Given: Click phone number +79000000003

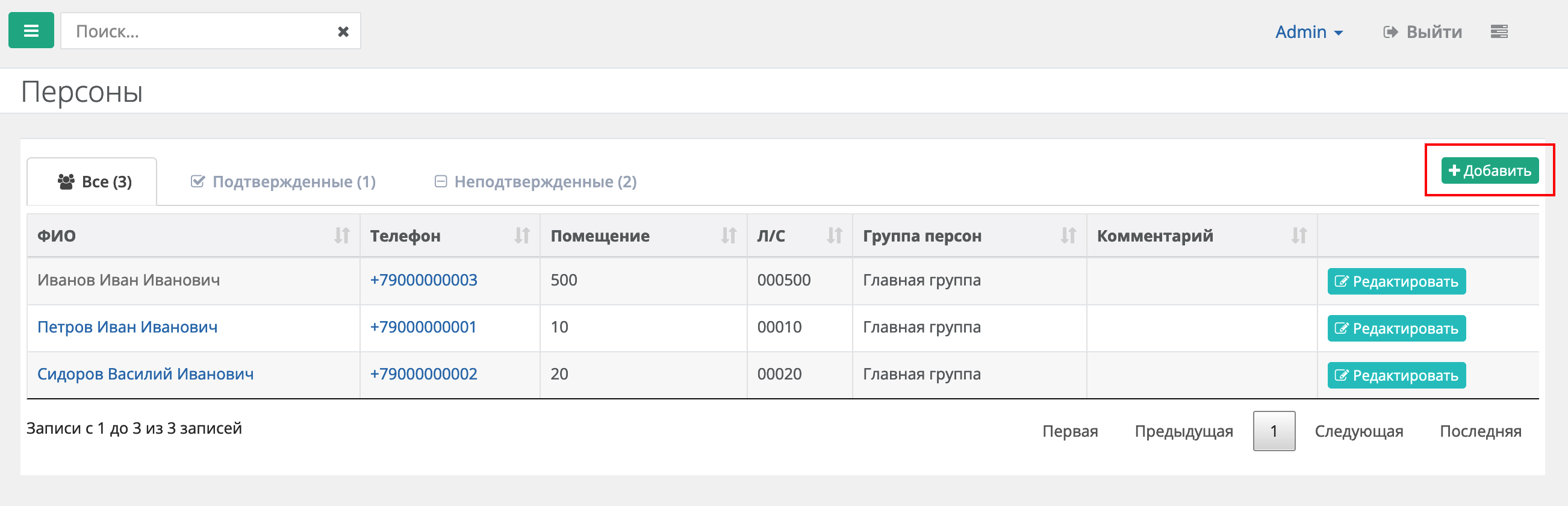Looking at the screenshot, I should tap(424, 280).
